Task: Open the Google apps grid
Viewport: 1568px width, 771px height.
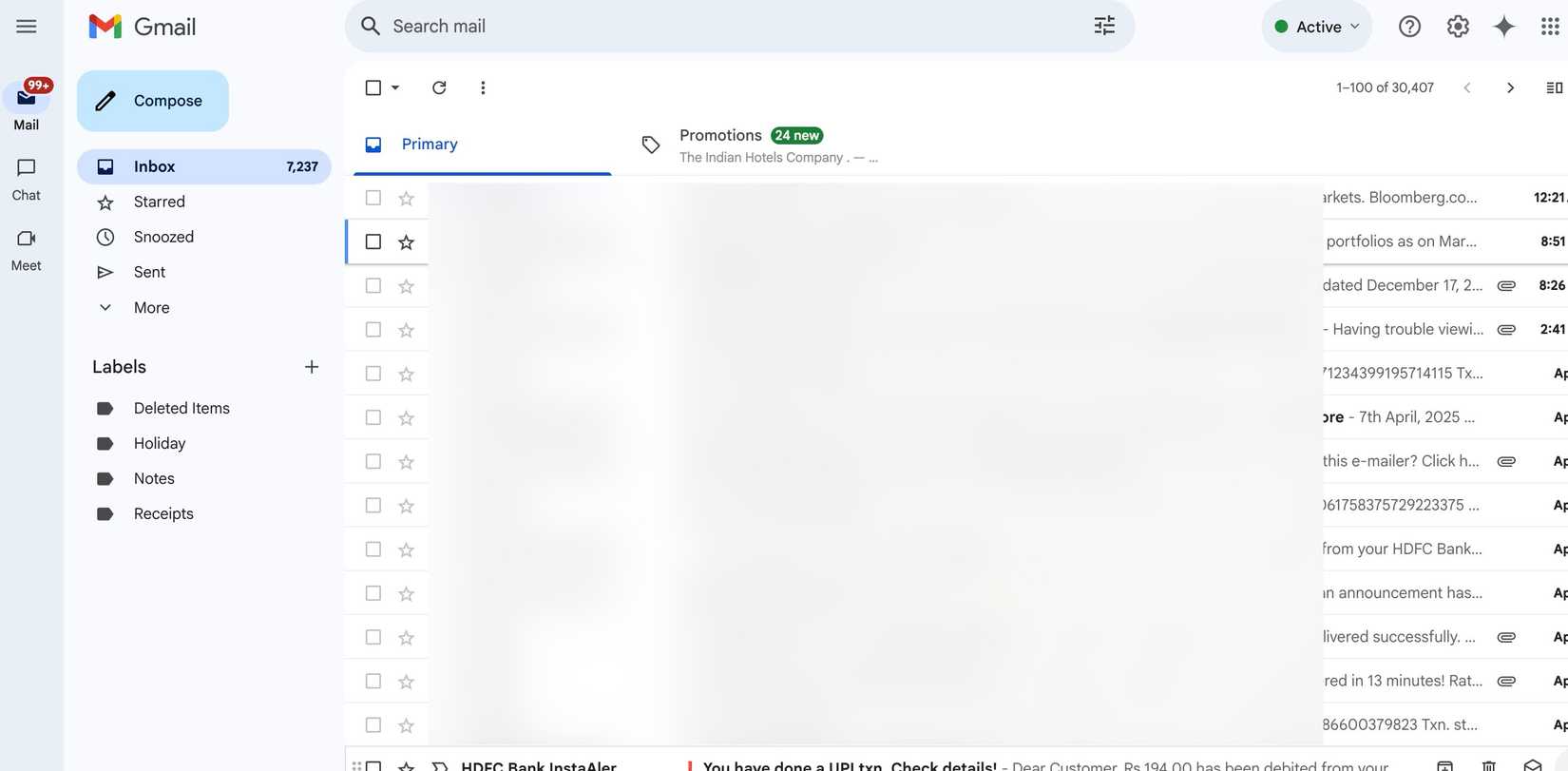Action: 1550,27
